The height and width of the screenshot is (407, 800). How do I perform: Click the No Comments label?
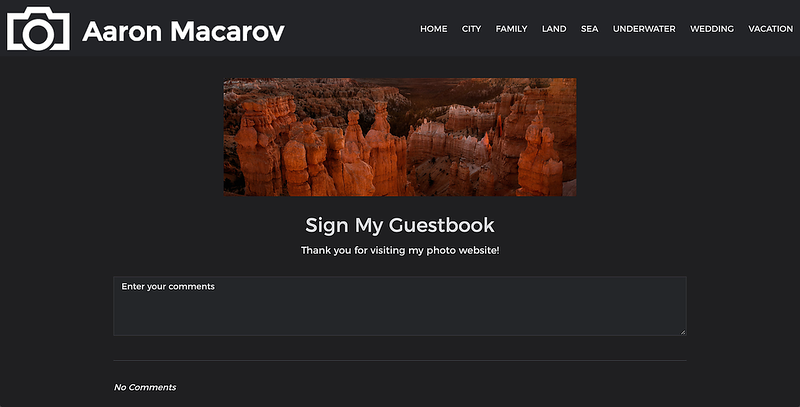tap(145, 388)
